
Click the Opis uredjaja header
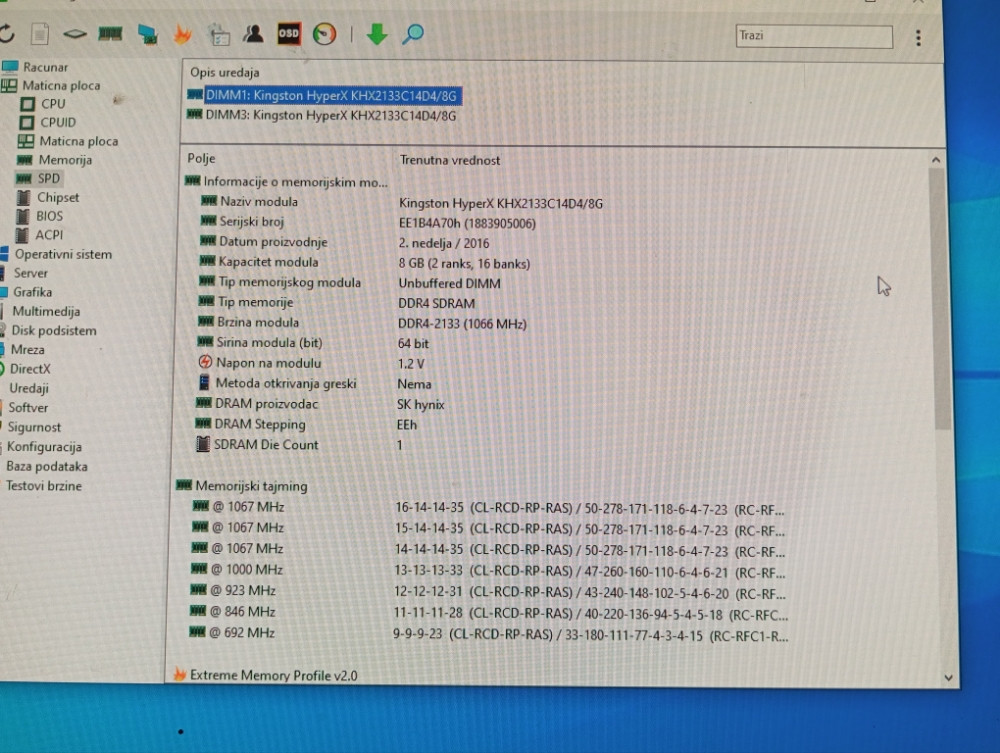pos(224,72)
